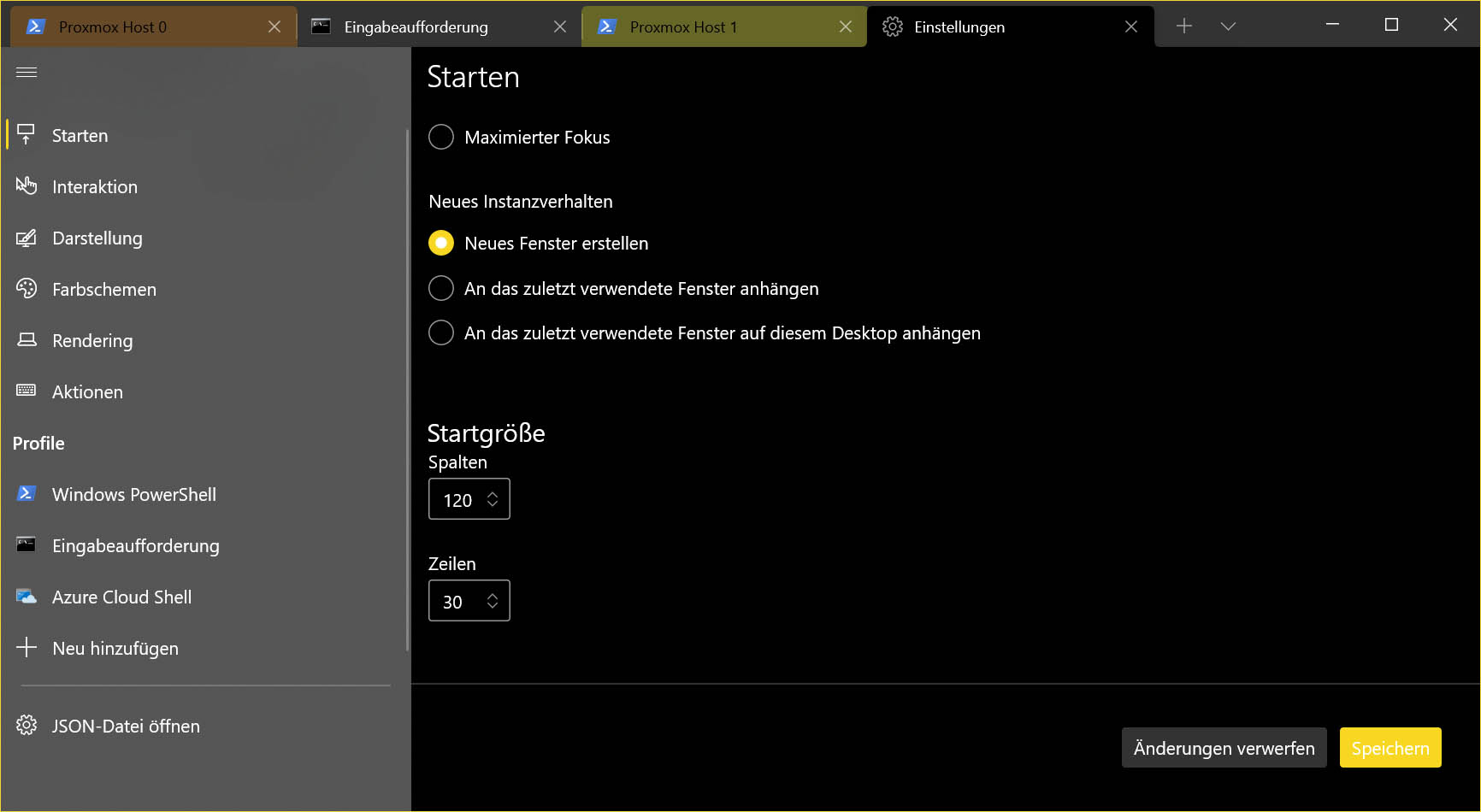Screen dimensions: 1481x812
Task: Open the new tab dropdown arrow
Action: click(1228, 26)
